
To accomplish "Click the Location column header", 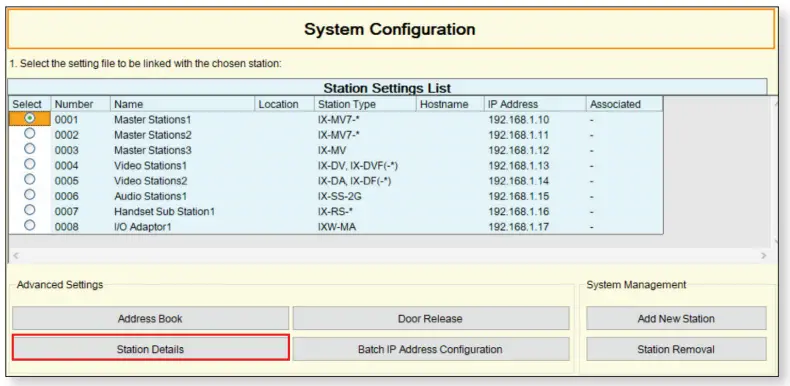I will 284,104.
